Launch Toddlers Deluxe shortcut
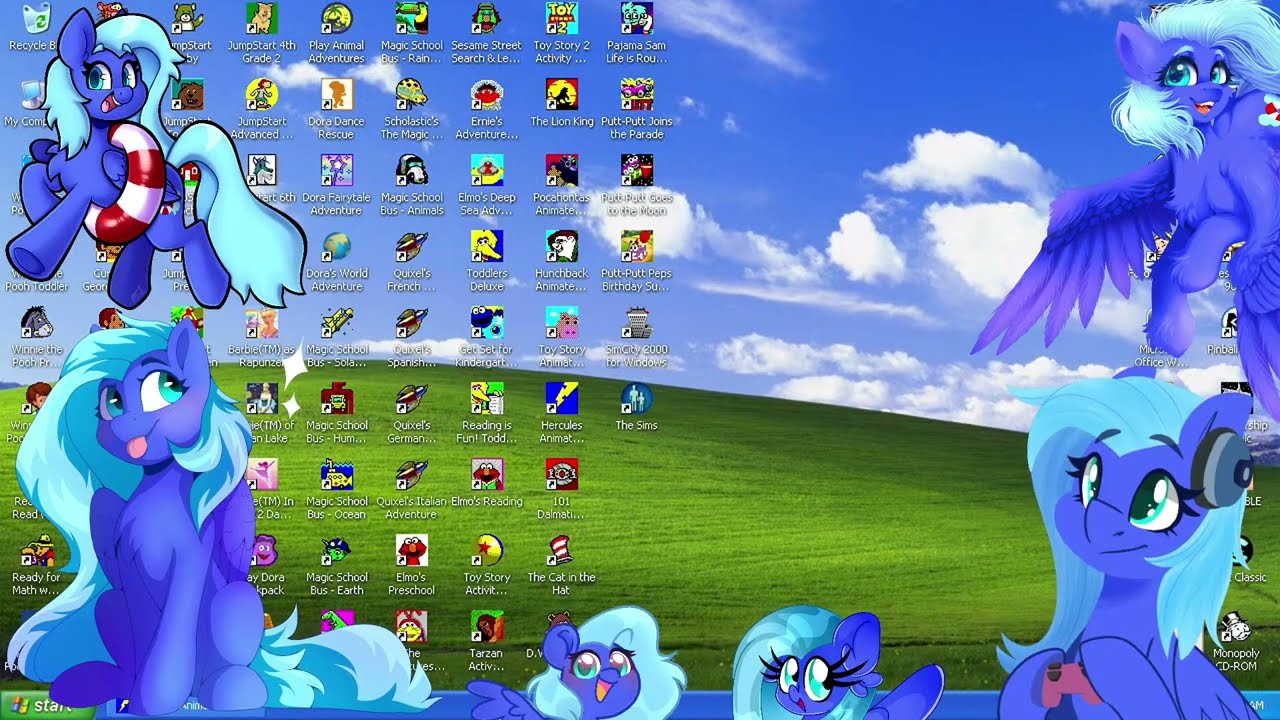 pos(486,261)
